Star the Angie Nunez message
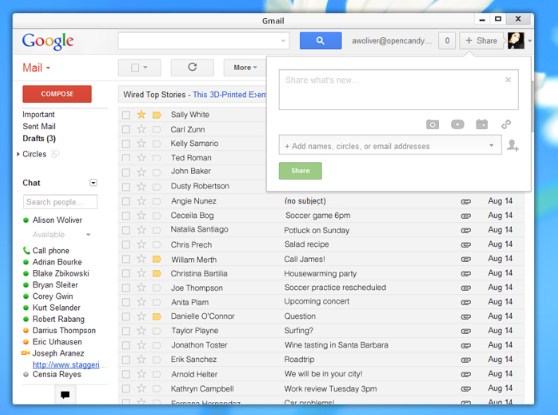The height and width of the screenshot is (415, 558). tap(141, 201)
